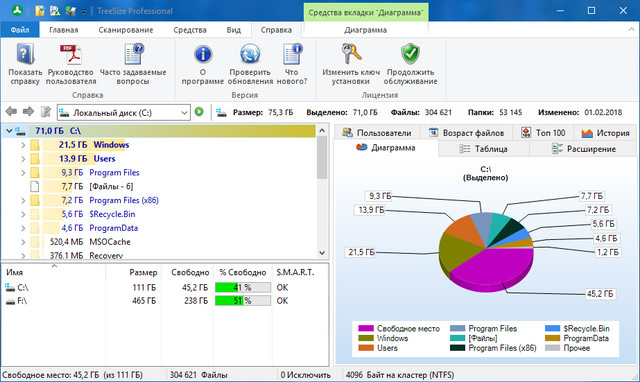The image size is (640, 382).
Task: Switch to the Сканирование ribbon tab
Action: tap(126, 30)
